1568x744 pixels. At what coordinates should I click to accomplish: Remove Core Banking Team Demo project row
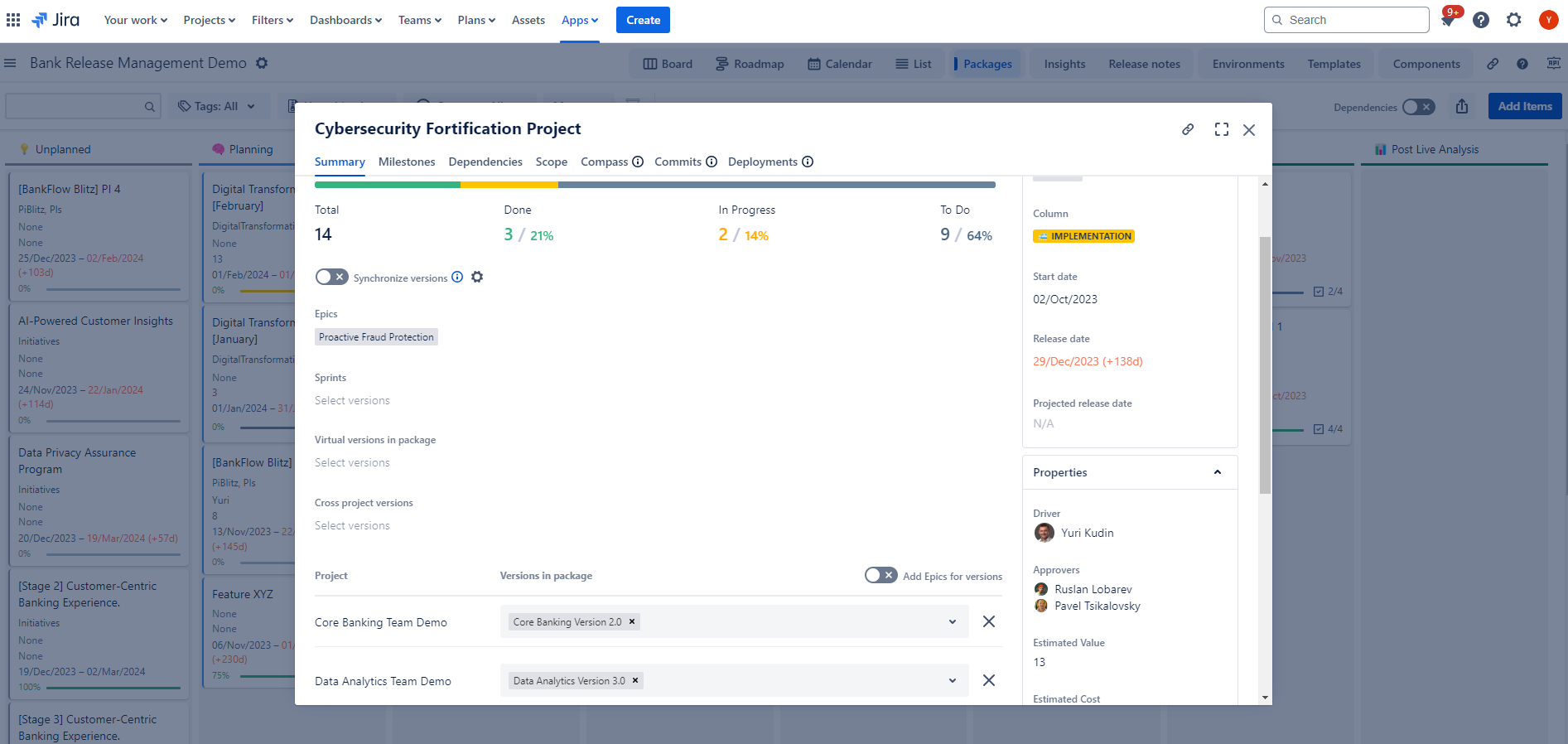988,621
